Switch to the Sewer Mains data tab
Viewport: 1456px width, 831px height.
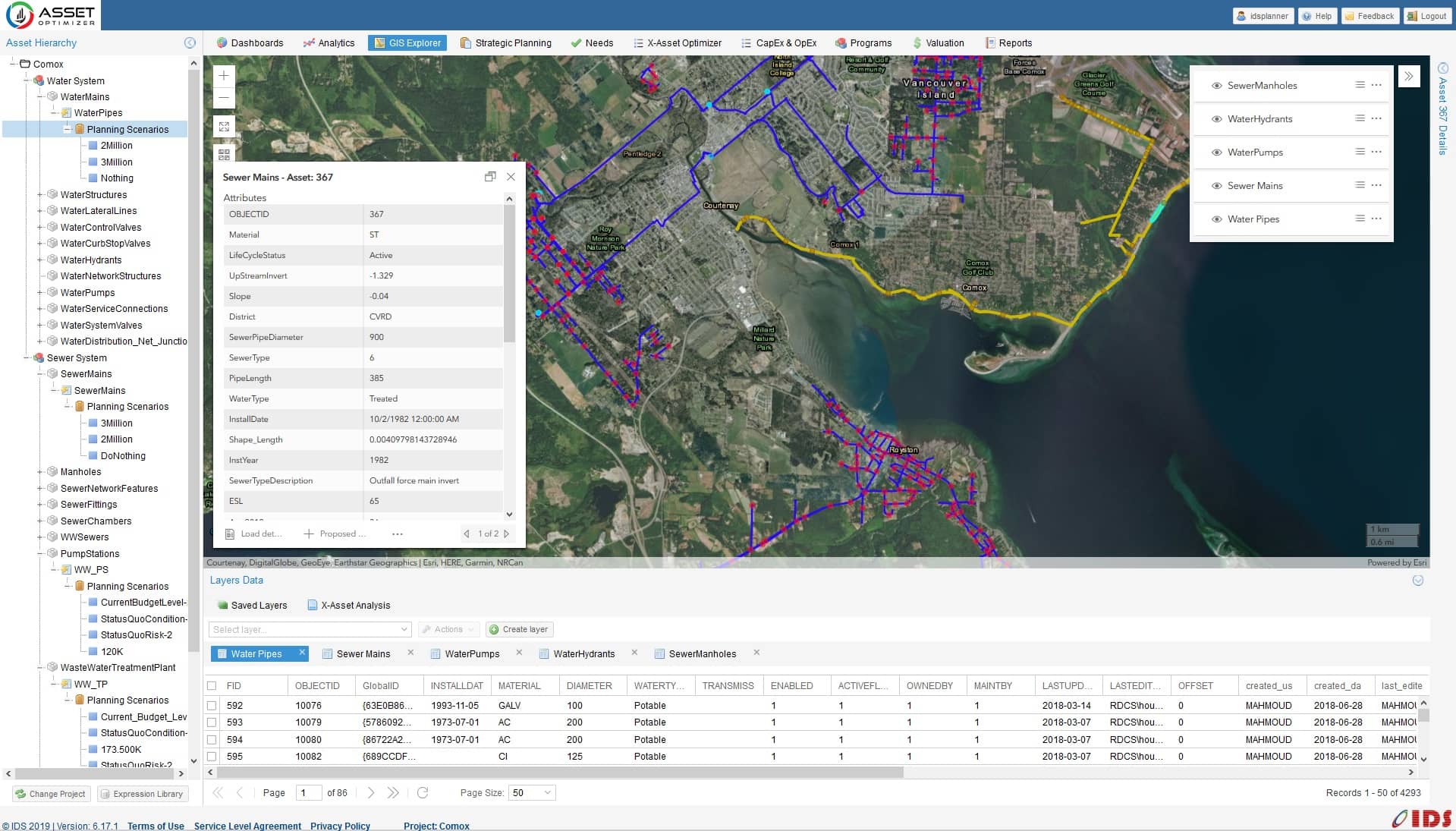click(363, 653)
